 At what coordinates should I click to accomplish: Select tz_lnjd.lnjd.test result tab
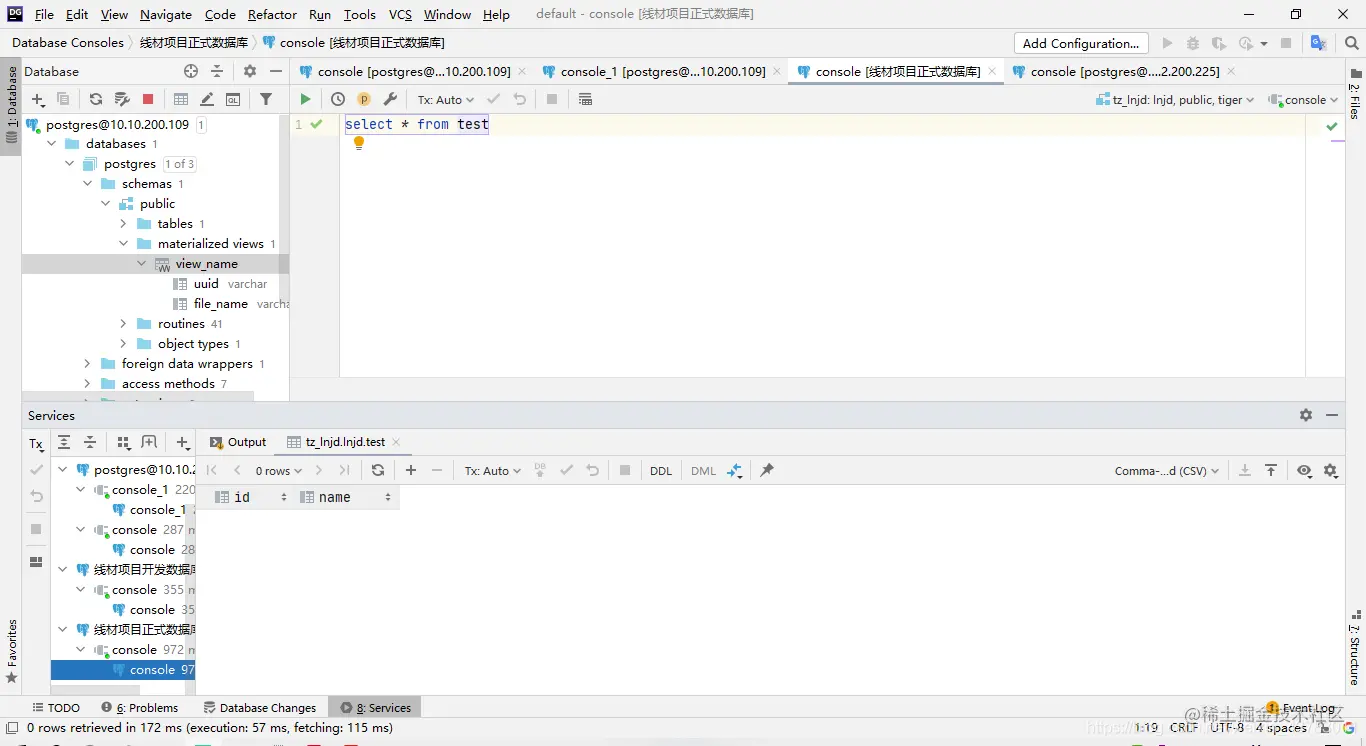[345, 442]
